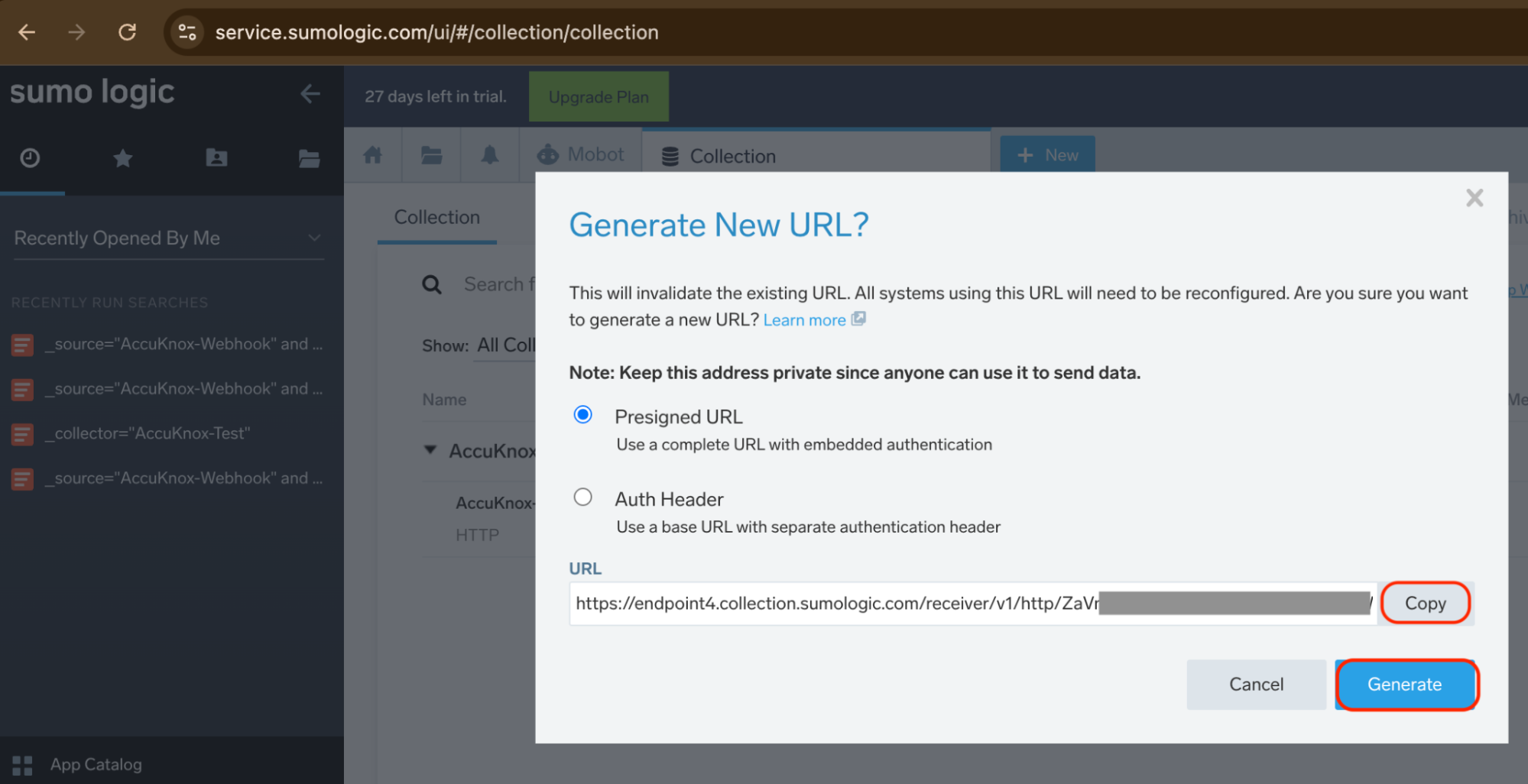Open the Home tab icon

[373, 156]
